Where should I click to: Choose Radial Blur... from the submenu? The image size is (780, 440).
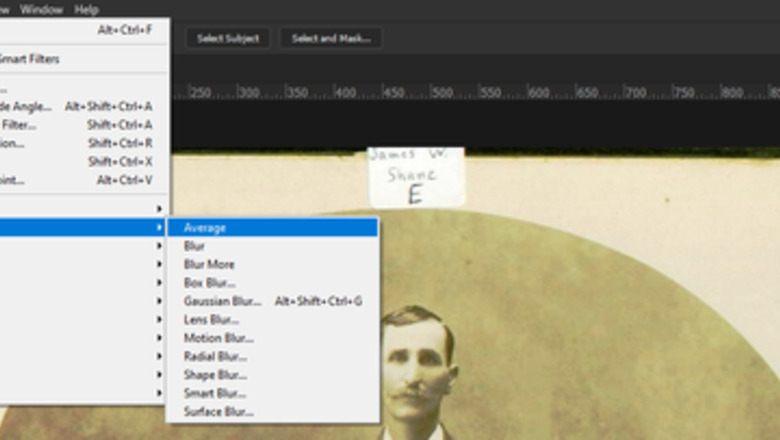point(272,356)
